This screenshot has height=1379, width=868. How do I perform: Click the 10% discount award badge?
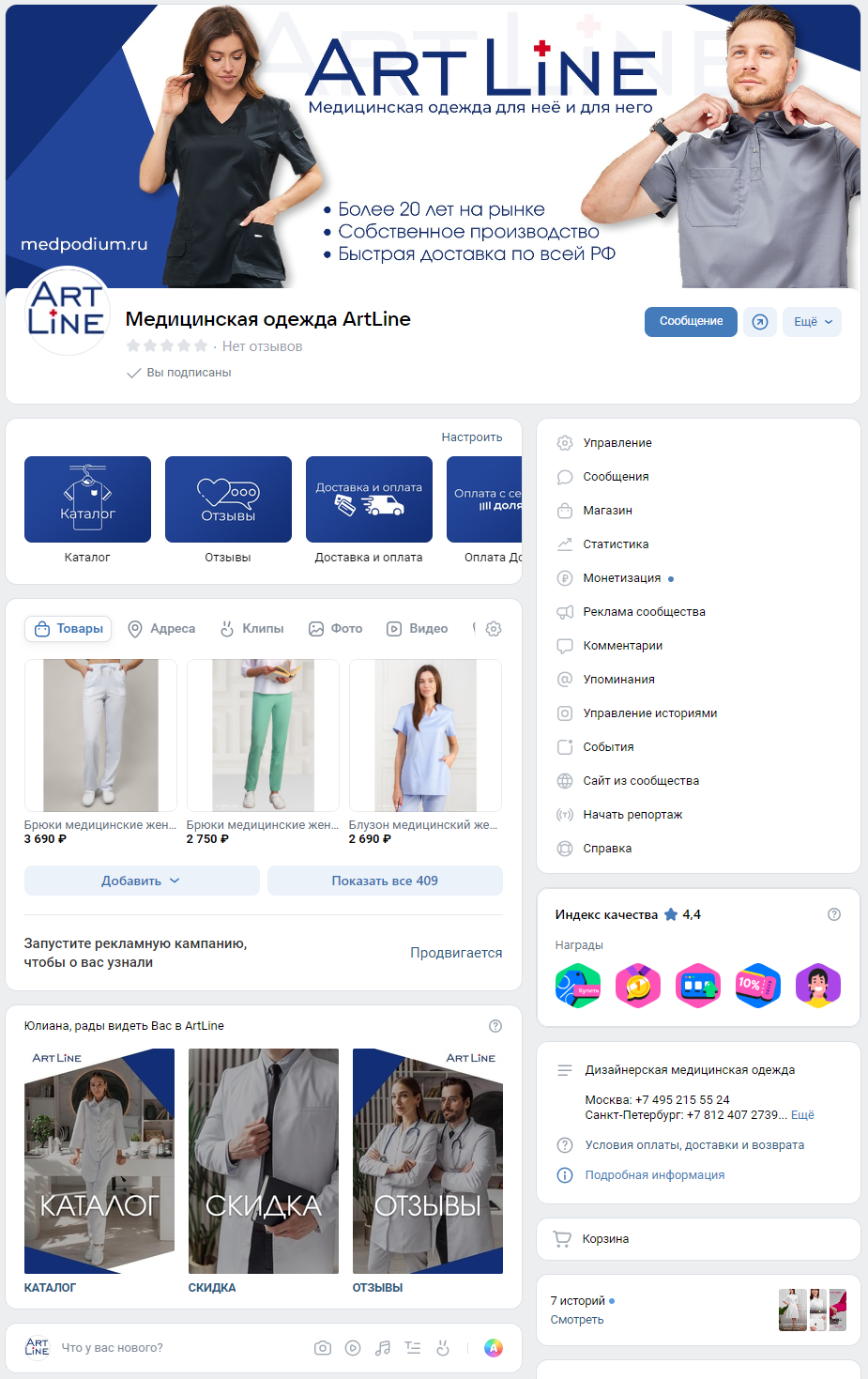click(758, 986)
